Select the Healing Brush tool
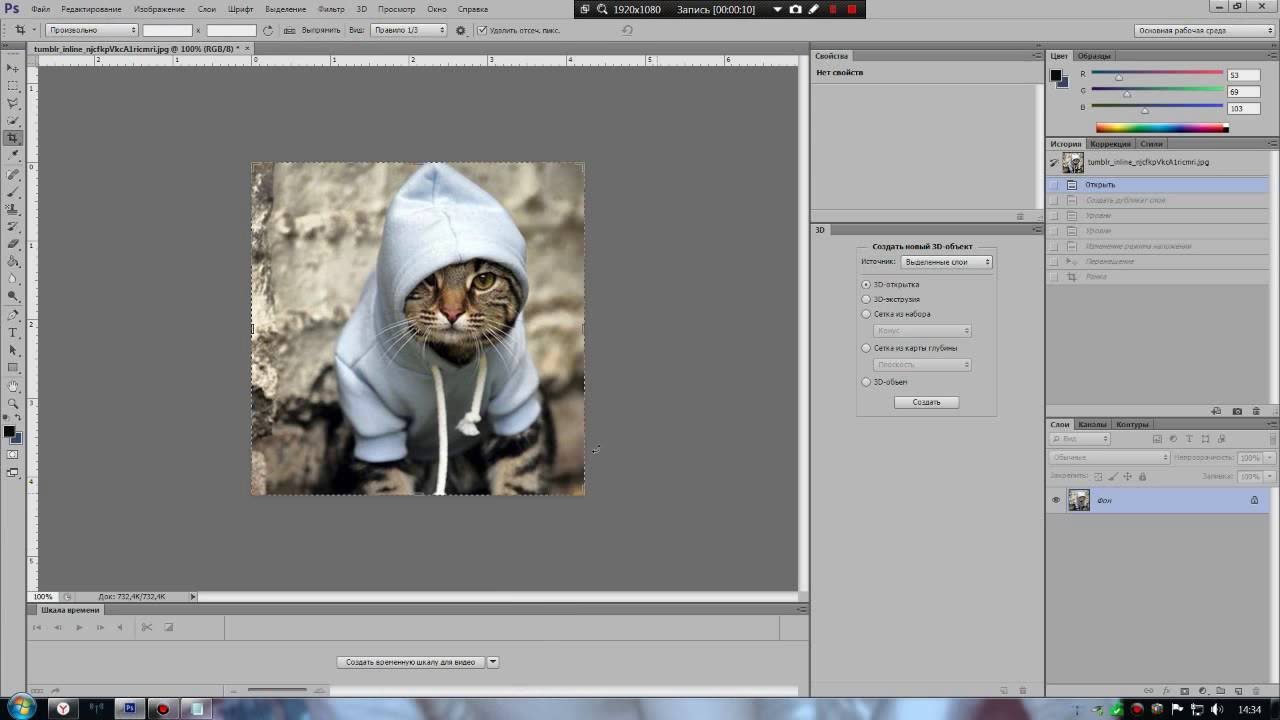 [x=13, y=174]
